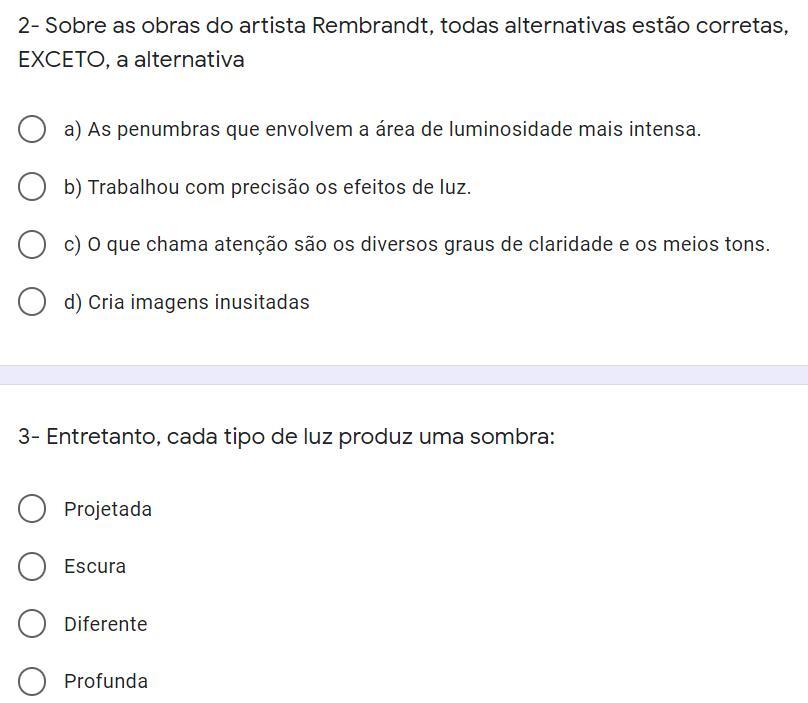The image size is (808, 703).
Task: Click question 3 heading 'Entretanto, cada tipo de luz'
Action: coord(286,437)
